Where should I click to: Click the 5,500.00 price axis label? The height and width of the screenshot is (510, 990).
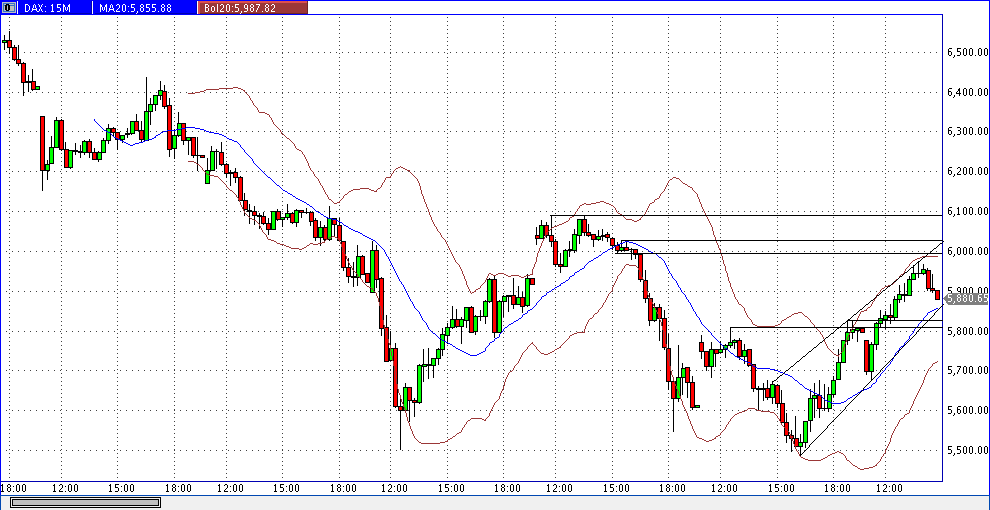coord(967,450)
